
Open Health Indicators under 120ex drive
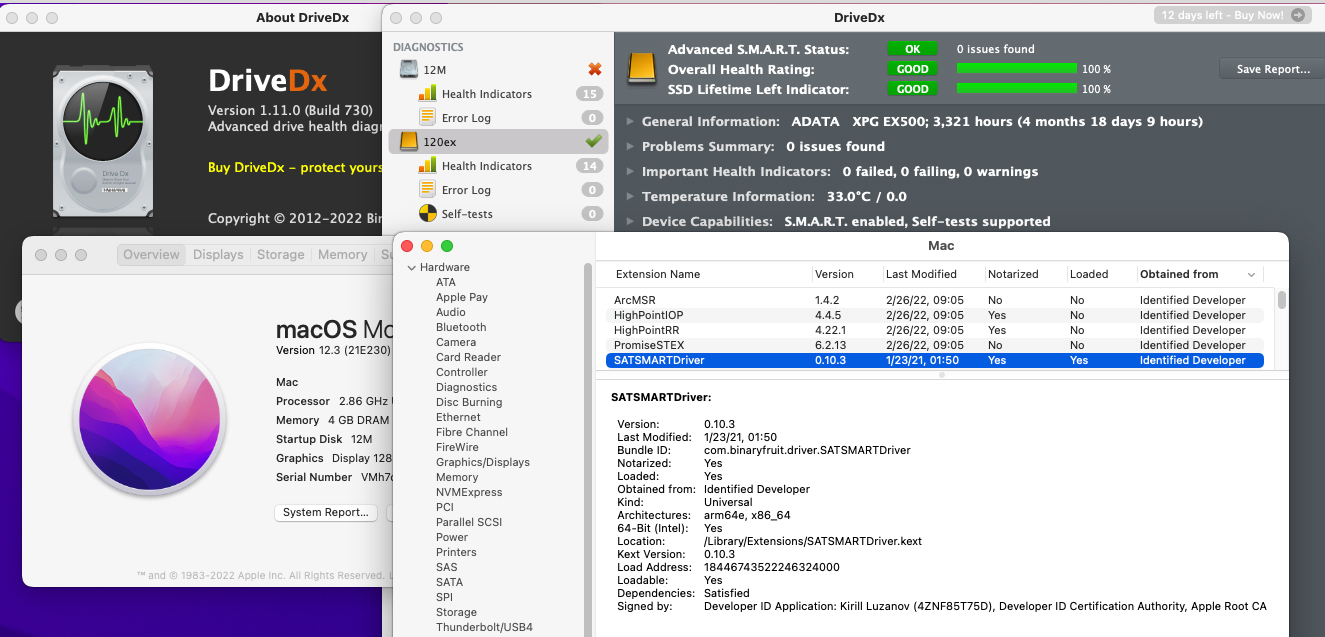point(487,166)
